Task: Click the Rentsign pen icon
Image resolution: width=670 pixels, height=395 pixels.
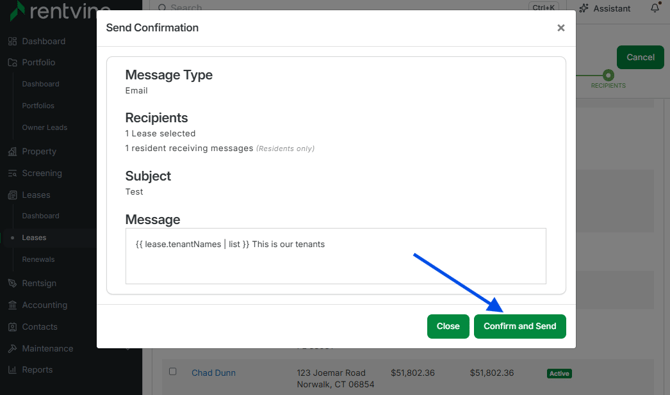Action: click(x=12, y=283)
